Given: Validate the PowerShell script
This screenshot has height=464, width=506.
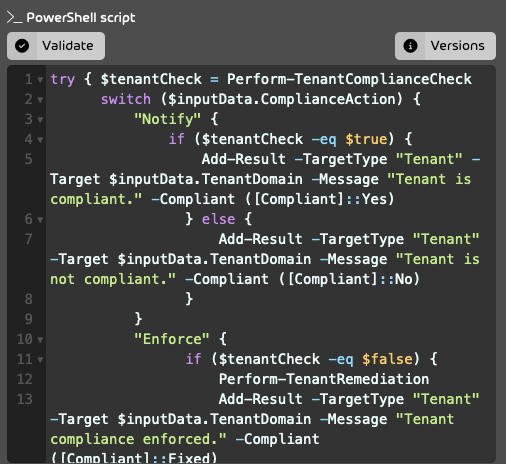Looking at the screenshot, I should (x=56, y=46).
